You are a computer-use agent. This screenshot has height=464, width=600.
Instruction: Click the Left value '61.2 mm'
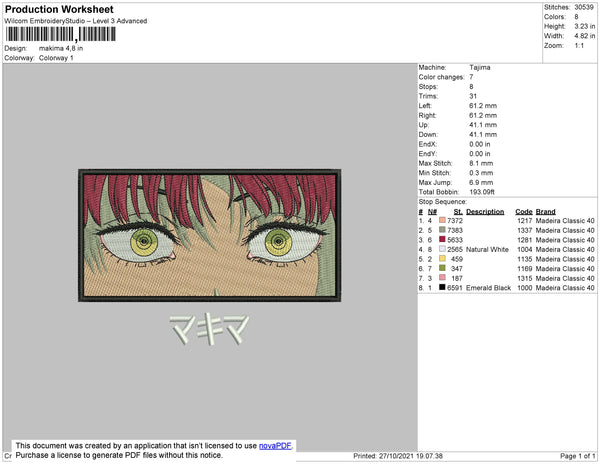483,106
